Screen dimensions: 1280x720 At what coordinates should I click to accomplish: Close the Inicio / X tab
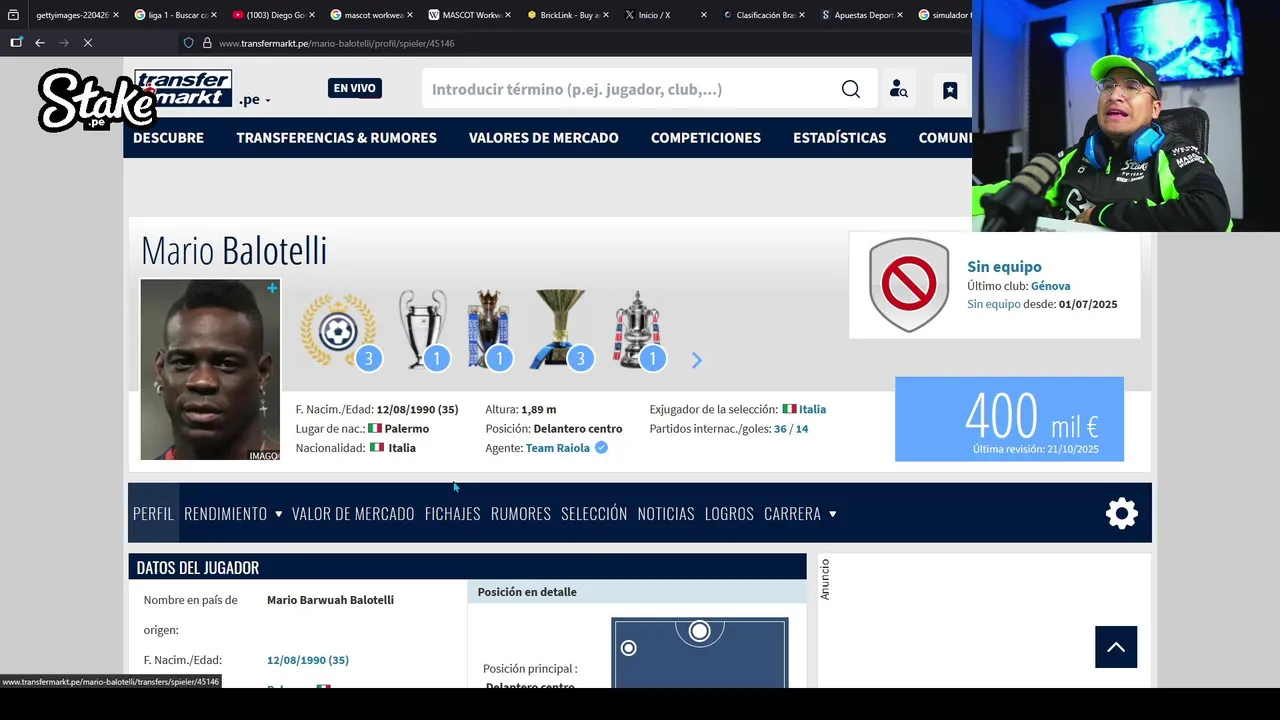click(x=704, y=15)
